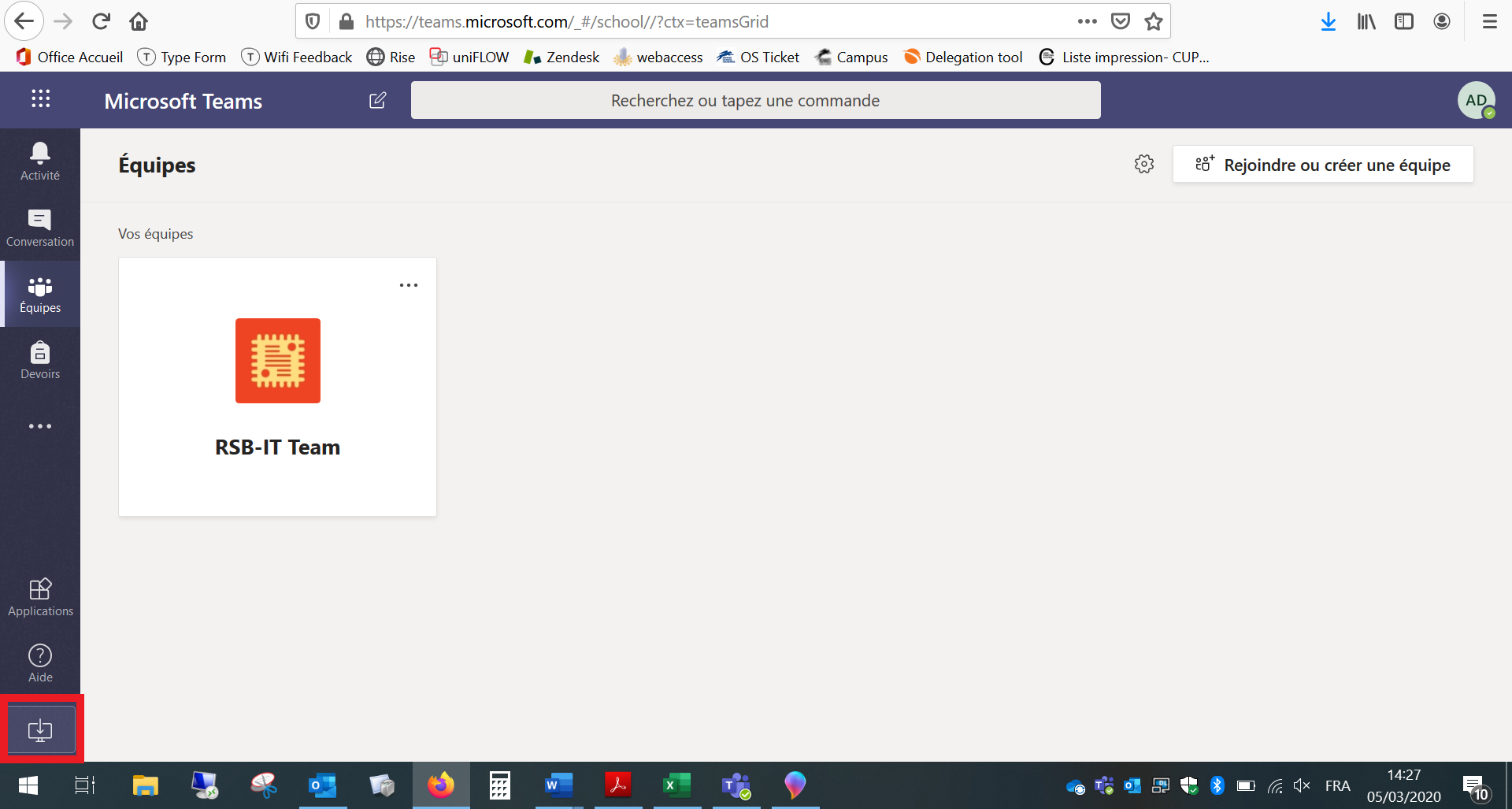The image size is (1512, 809).
Task: Show site tracking protection shield
Action: pyautogui.click(x=313, y=21)
